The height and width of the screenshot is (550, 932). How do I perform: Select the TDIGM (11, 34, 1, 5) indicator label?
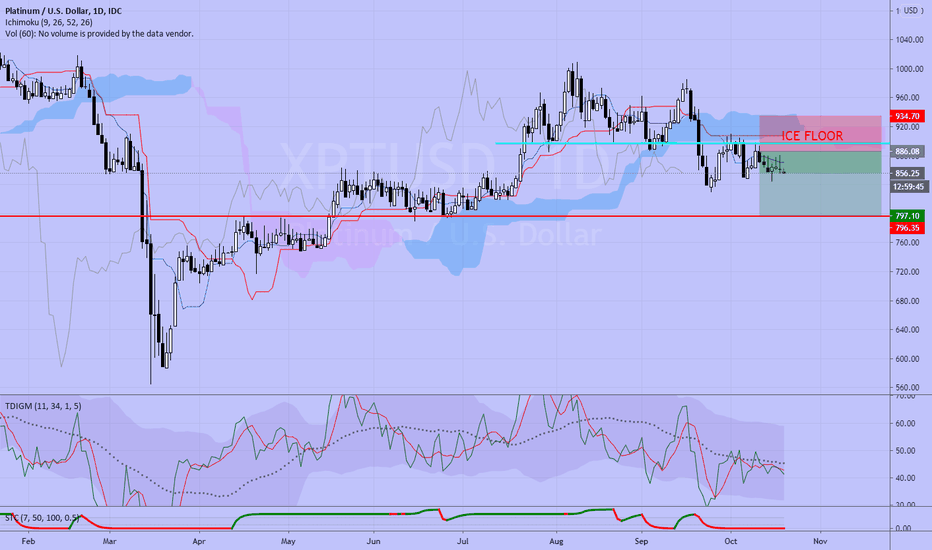(43, 406)
